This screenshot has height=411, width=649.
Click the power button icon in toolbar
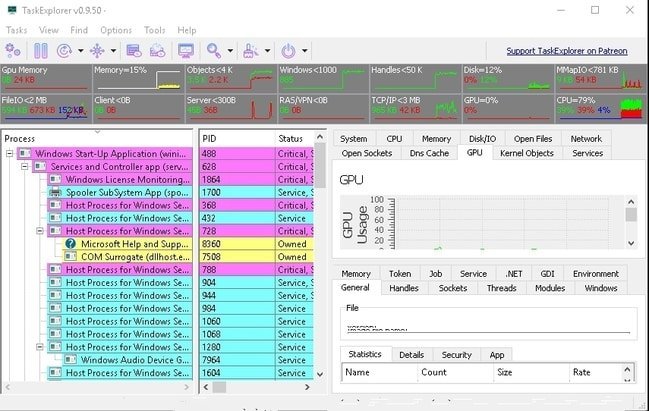tap(288, 49)
